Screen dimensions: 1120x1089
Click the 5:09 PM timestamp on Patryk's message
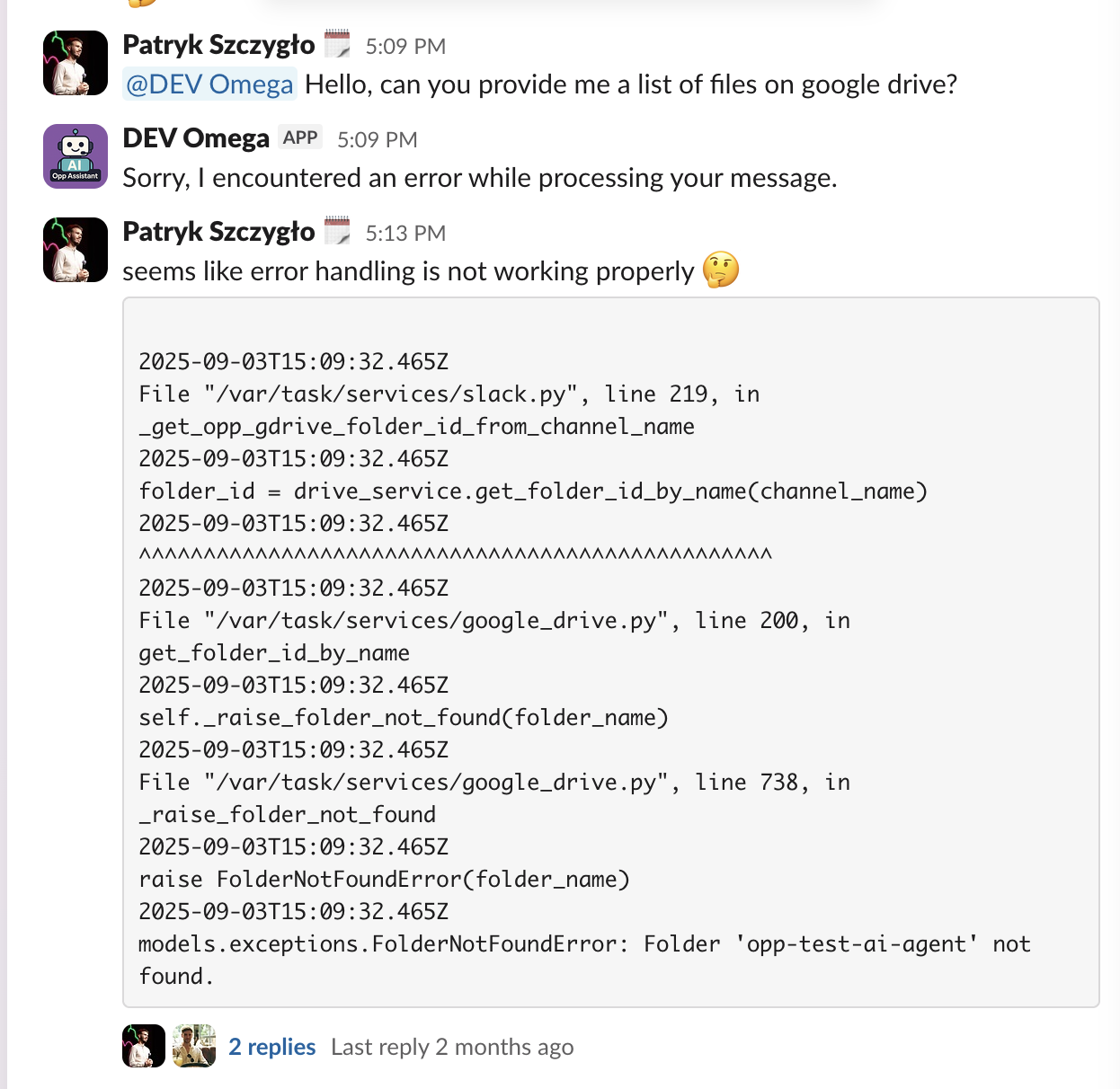pos(406,46)
